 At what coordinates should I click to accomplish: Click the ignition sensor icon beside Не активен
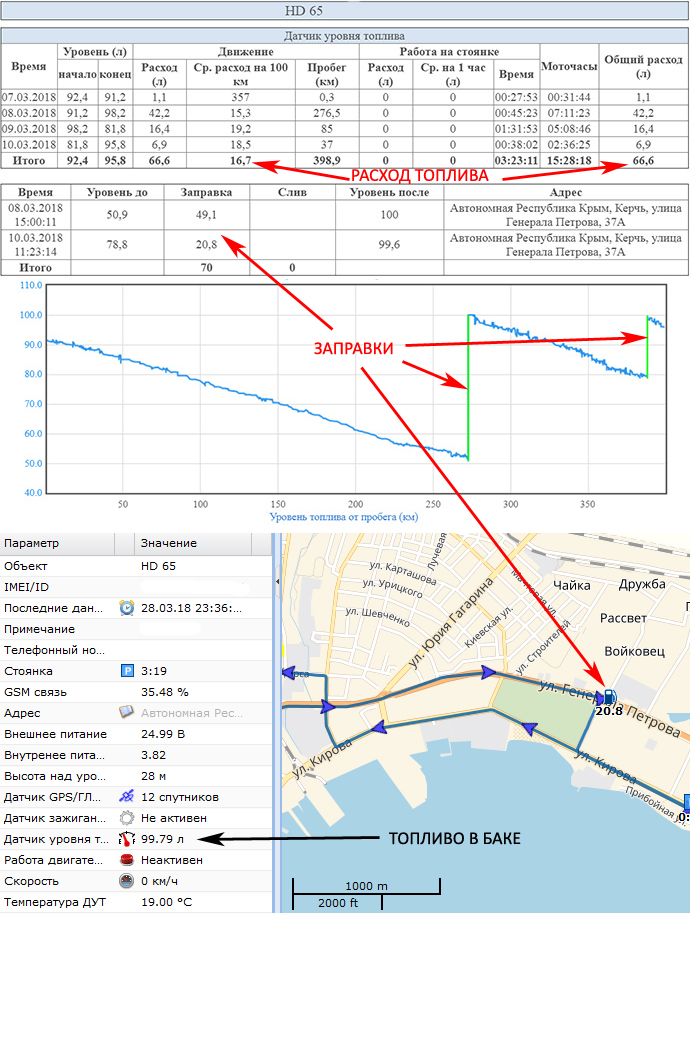tap(127, 818)
